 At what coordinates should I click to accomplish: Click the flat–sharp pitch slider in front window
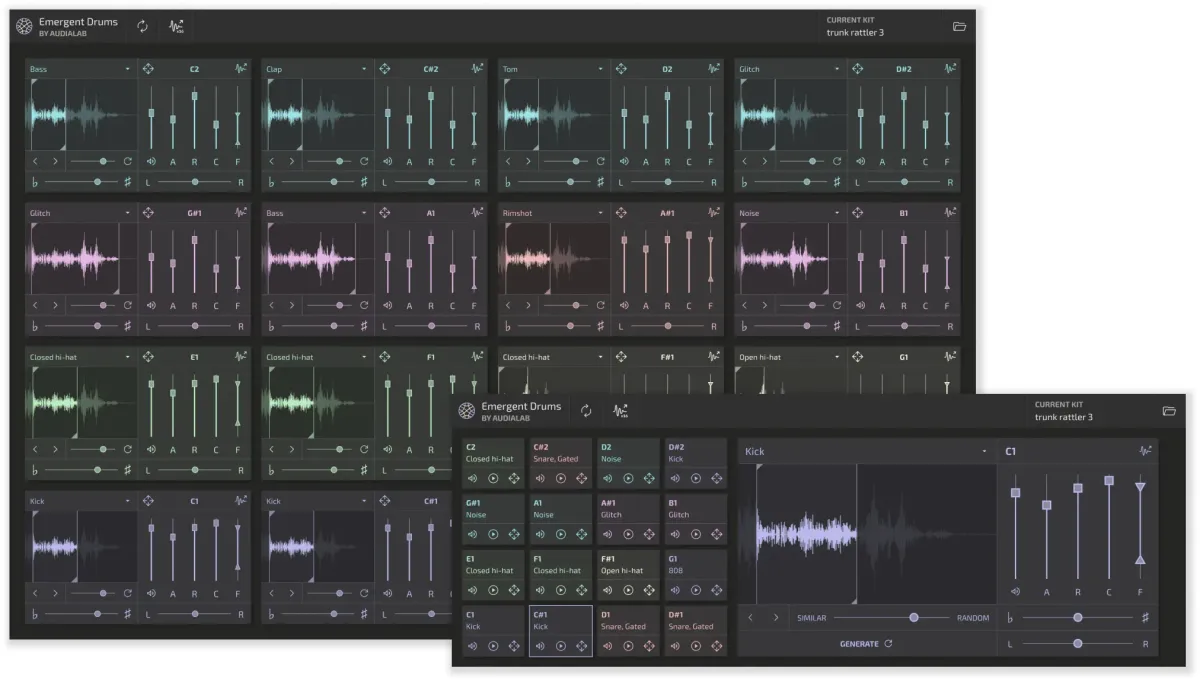tap(1078, 617)
